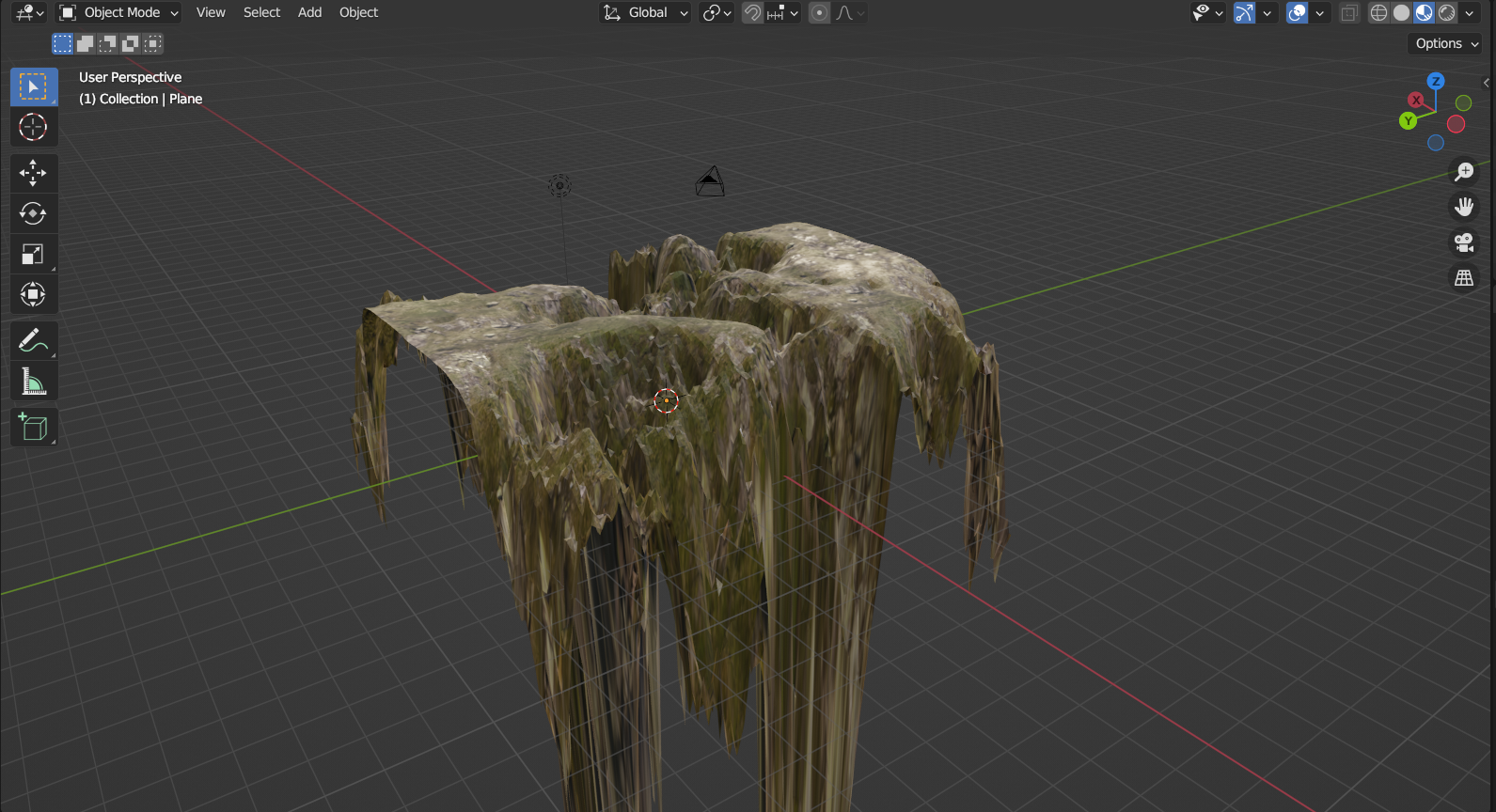The image size is (1496, 812).
Task: Switch to wireframe viewport shading
Action: click(1378, 13)
